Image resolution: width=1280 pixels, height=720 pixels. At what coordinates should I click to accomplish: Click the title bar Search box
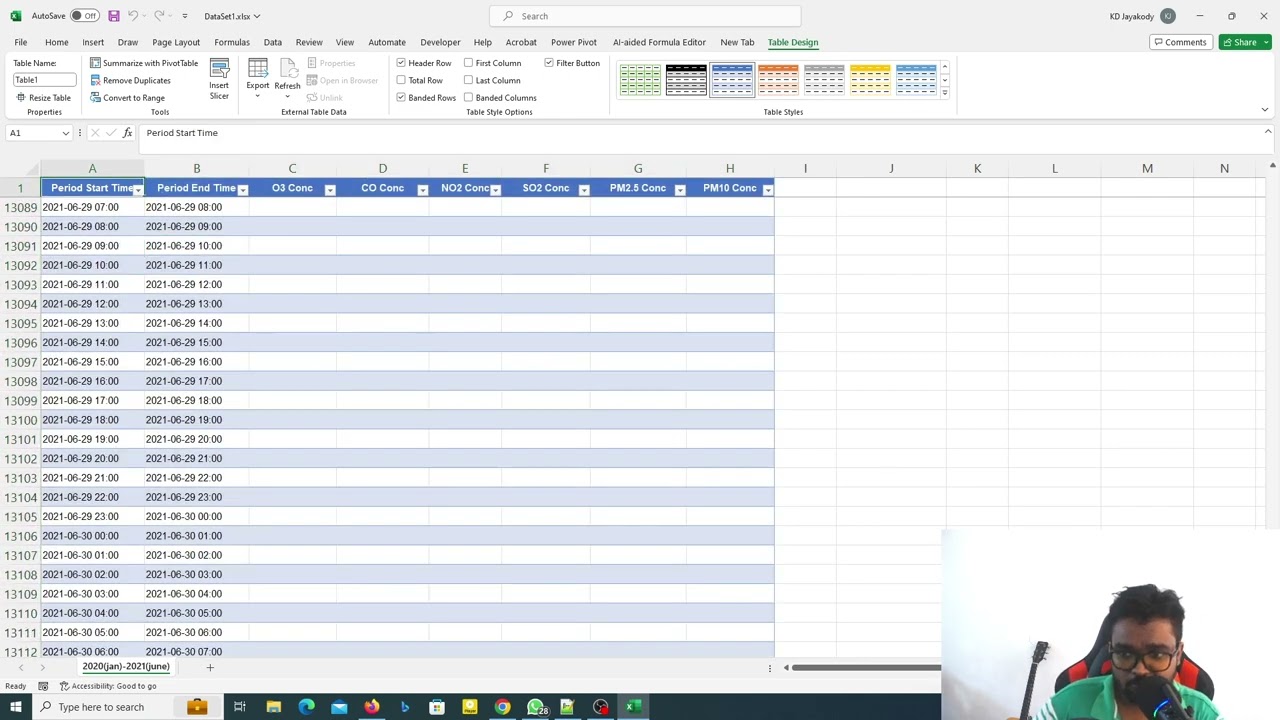(x=645, y=16)
